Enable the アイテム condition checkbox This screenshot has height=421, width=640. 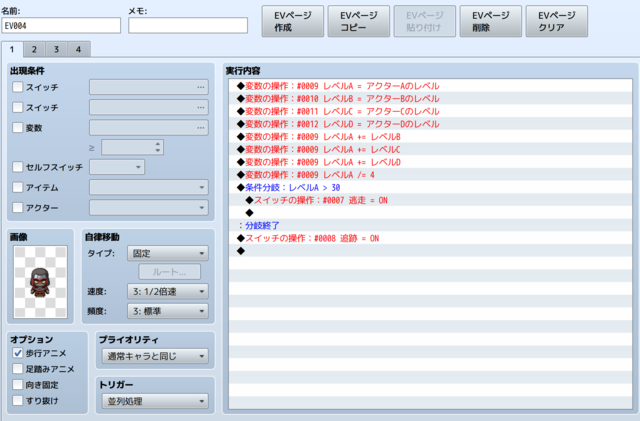point(18,187)
